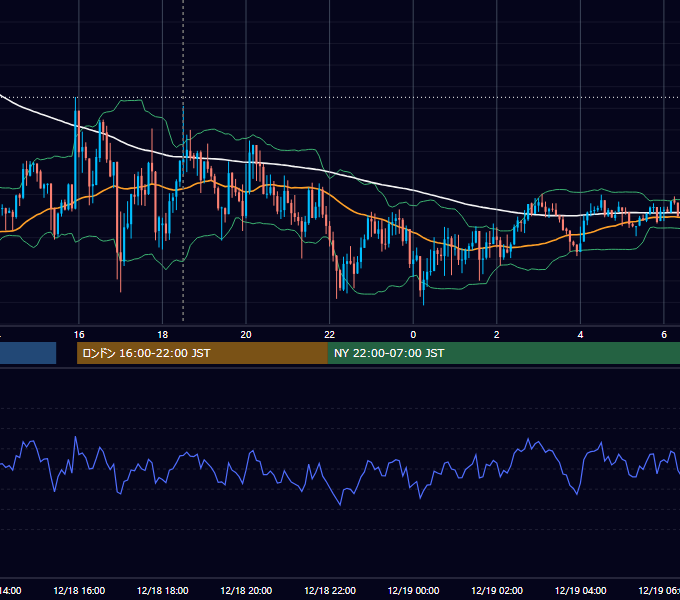The width and height of the screenshot is (680, 600).
Task: Click the 0 hour label on chart axis
Action: [413, 335]
